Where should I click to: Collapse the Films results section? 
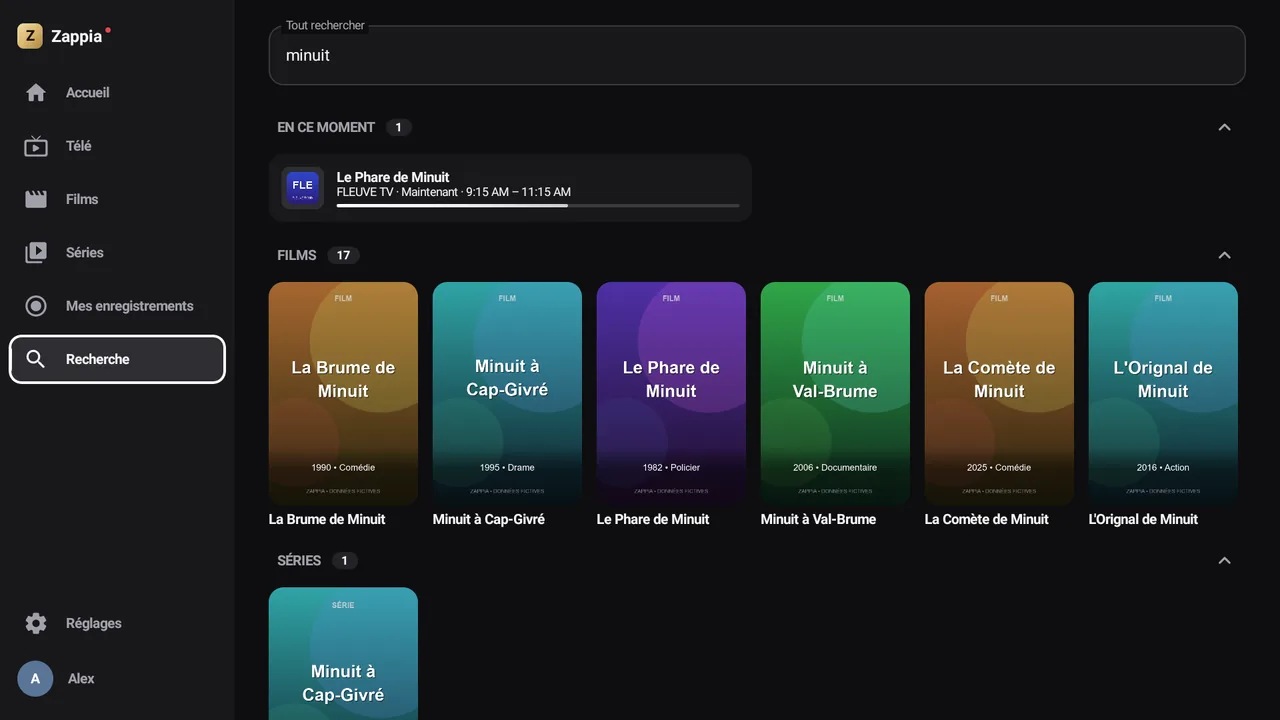point(1224,255)
